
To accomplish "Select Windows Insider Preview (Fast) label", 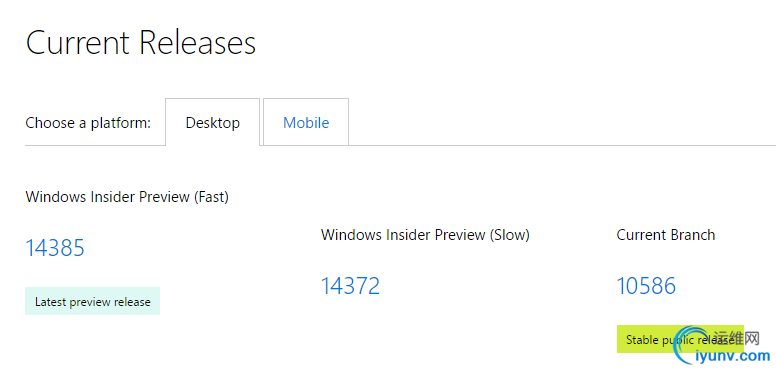I will (x=127, y=197).
